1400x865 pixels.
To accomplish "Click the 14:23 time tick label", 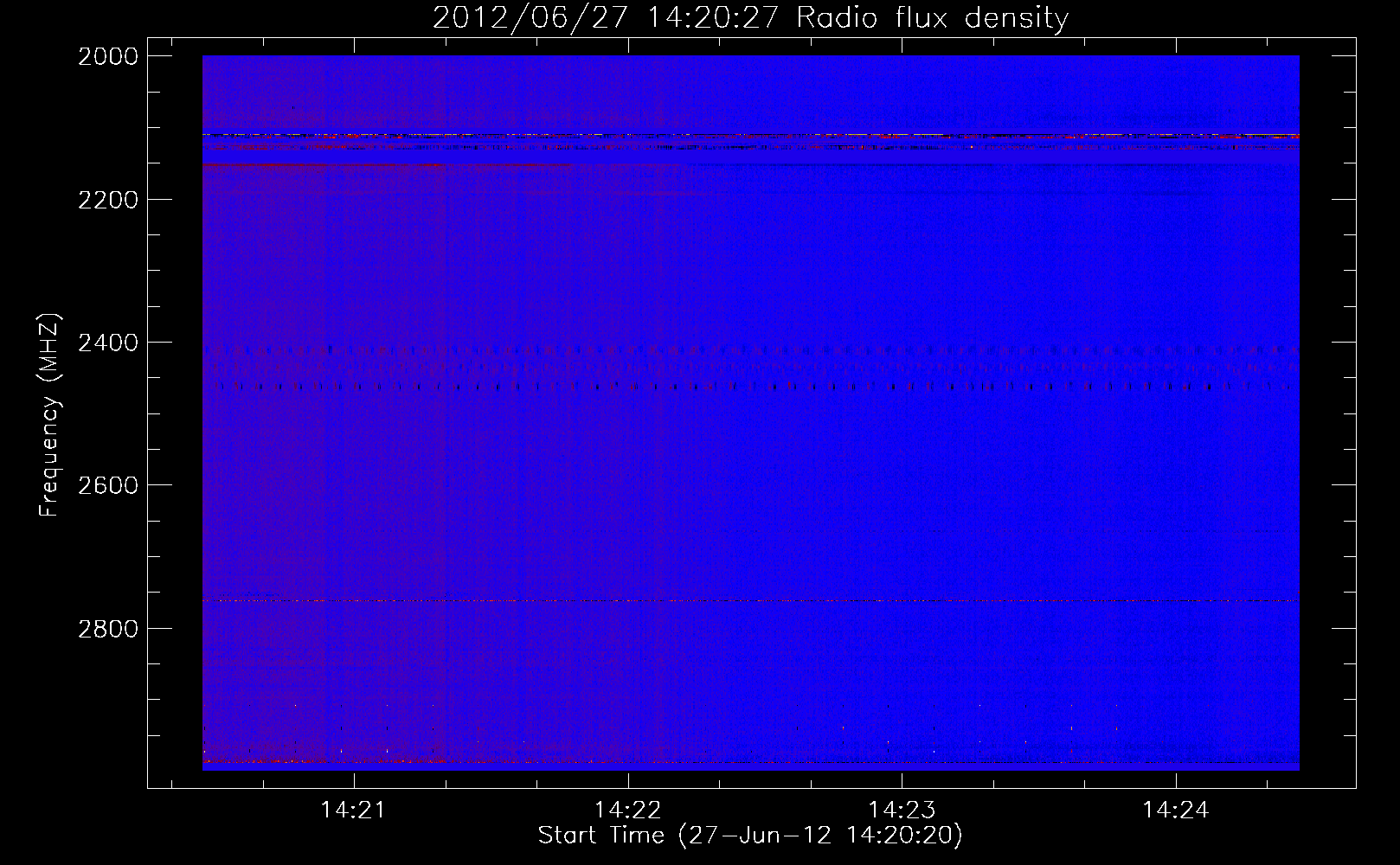I will coord(902,811).
